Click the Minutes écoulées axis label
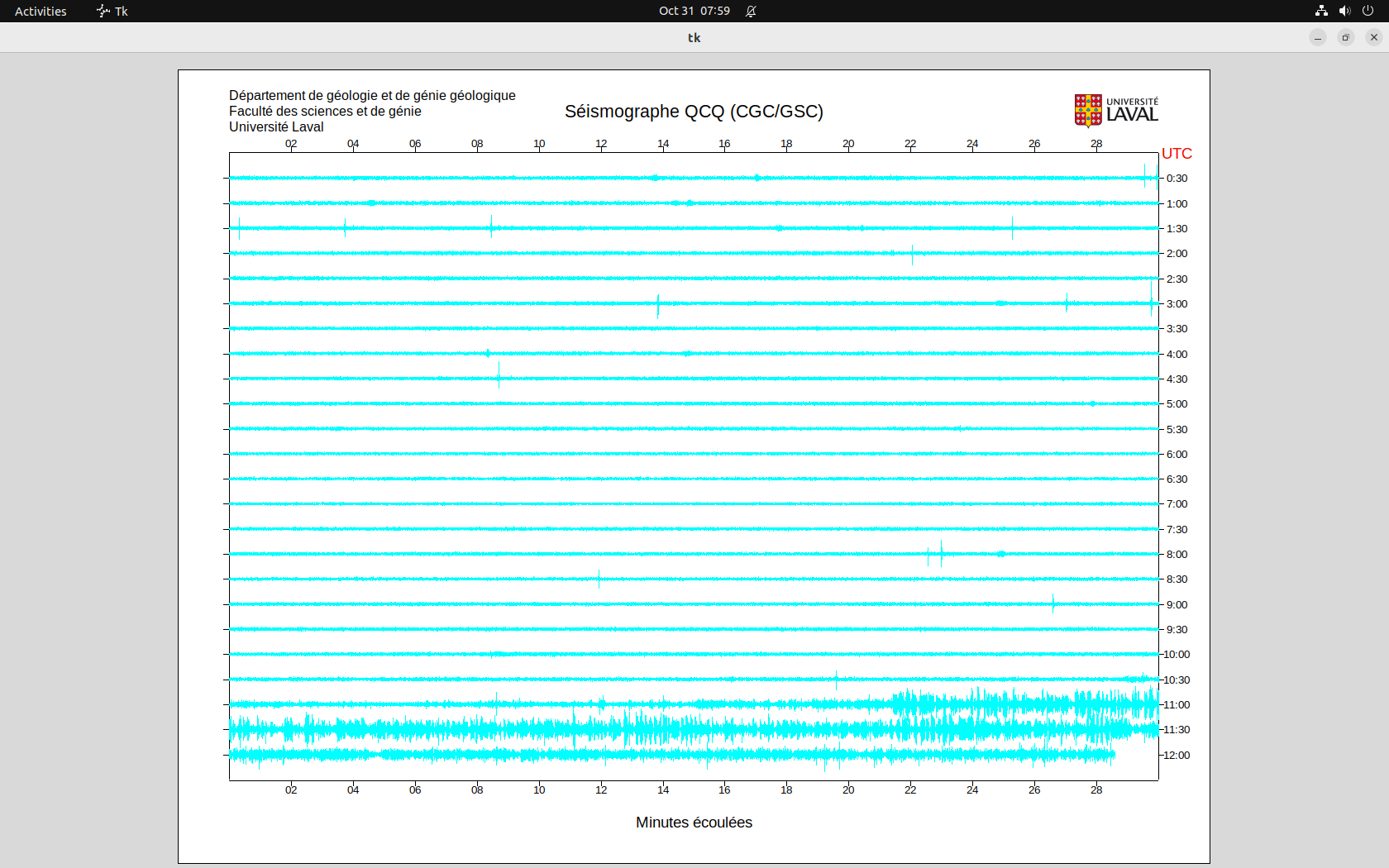 click(x=694, y=823)
